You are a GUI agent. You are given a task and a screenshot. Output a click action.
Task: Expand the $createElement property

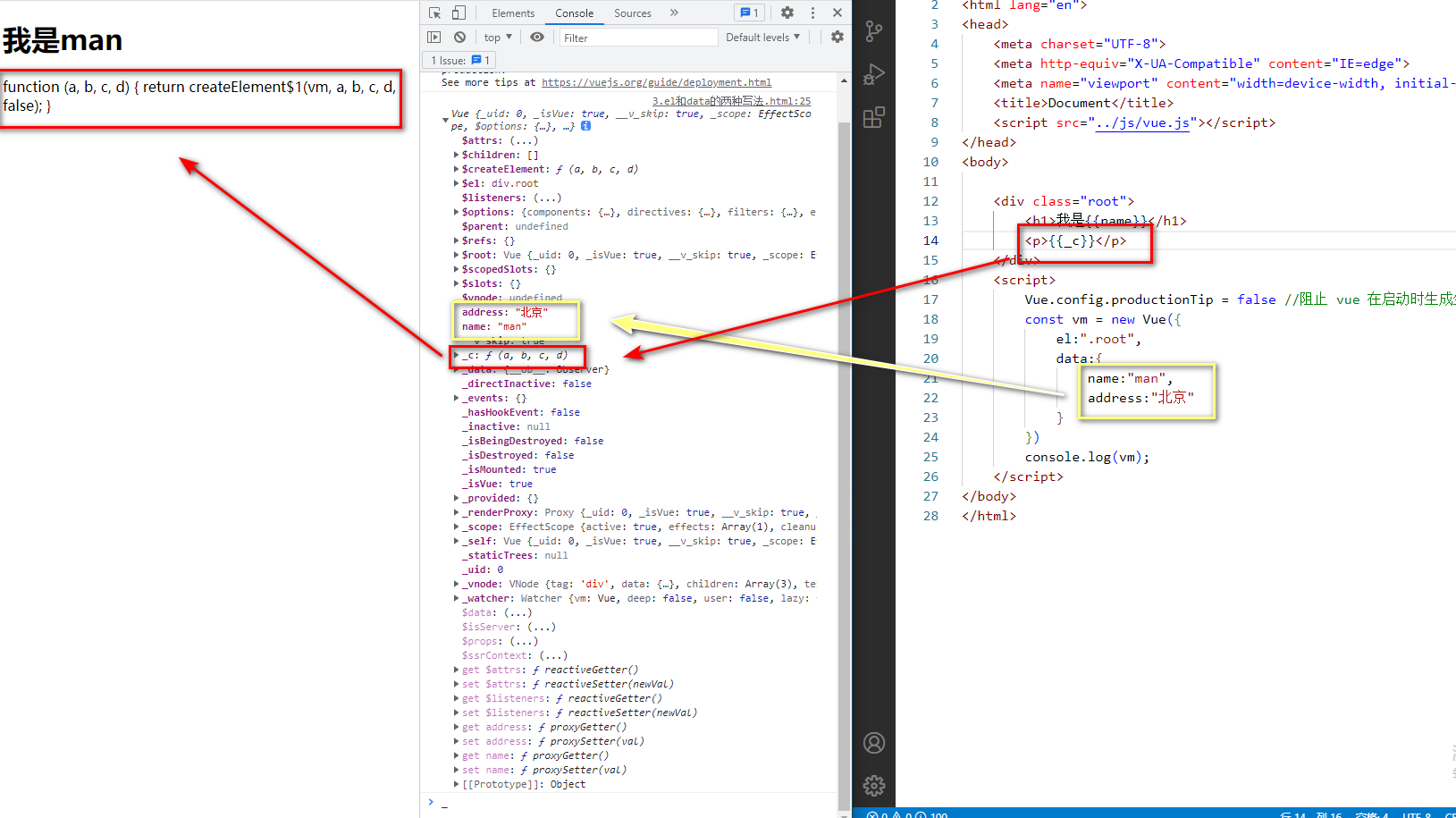(457, 169)
